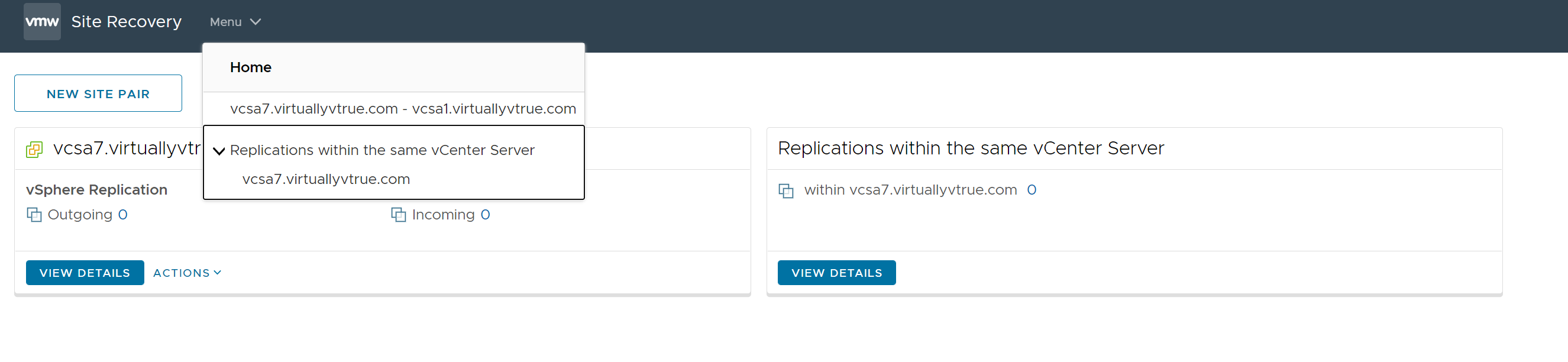Click the green paired-sites icon beside vcsa7
The width and height of the screenshot is (1568, 362).
click(34, 148)
